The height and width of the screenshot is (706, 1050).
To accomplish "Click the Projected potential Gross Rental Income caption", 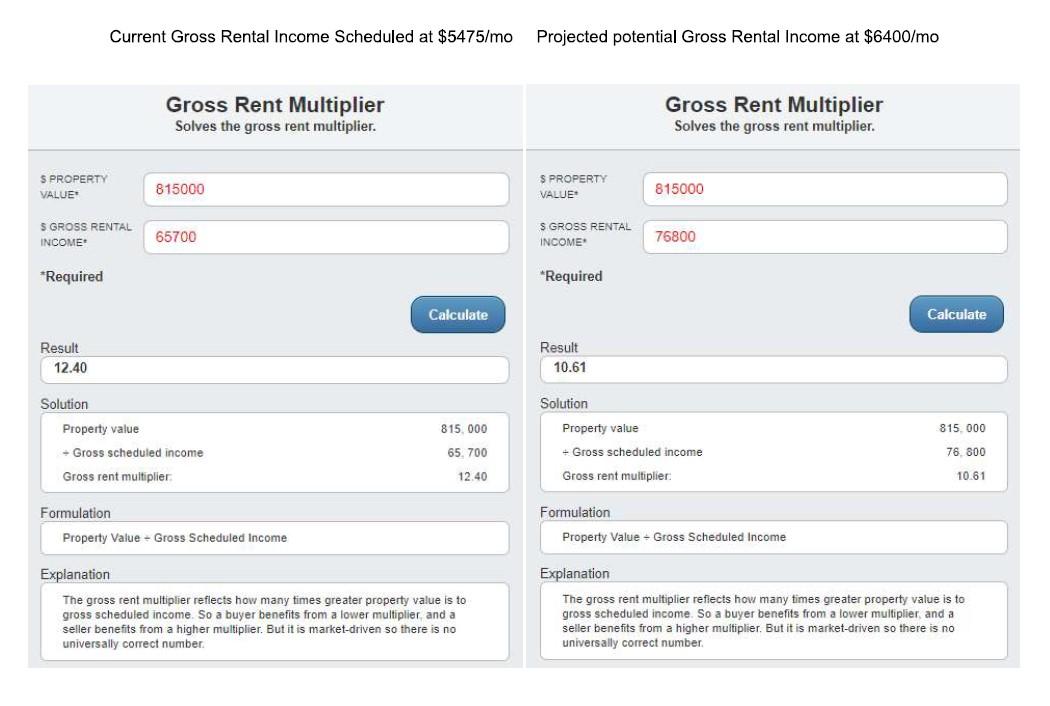I will [737, 37].
